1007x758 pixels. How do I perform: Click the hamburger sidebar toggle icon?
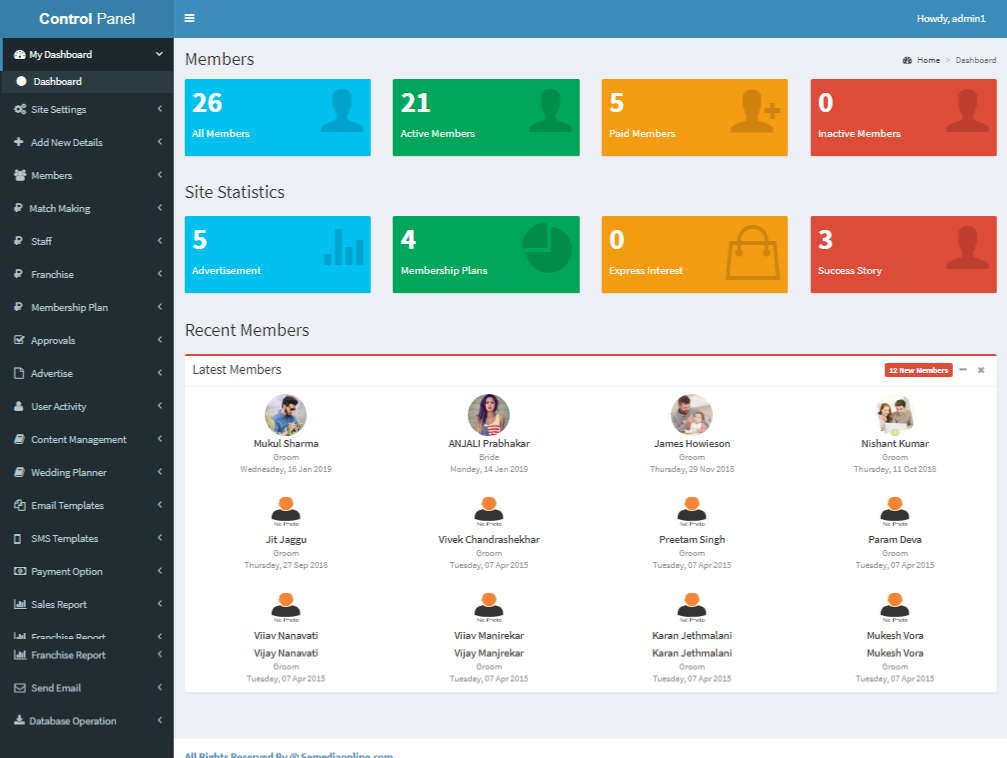click(189, 18)
